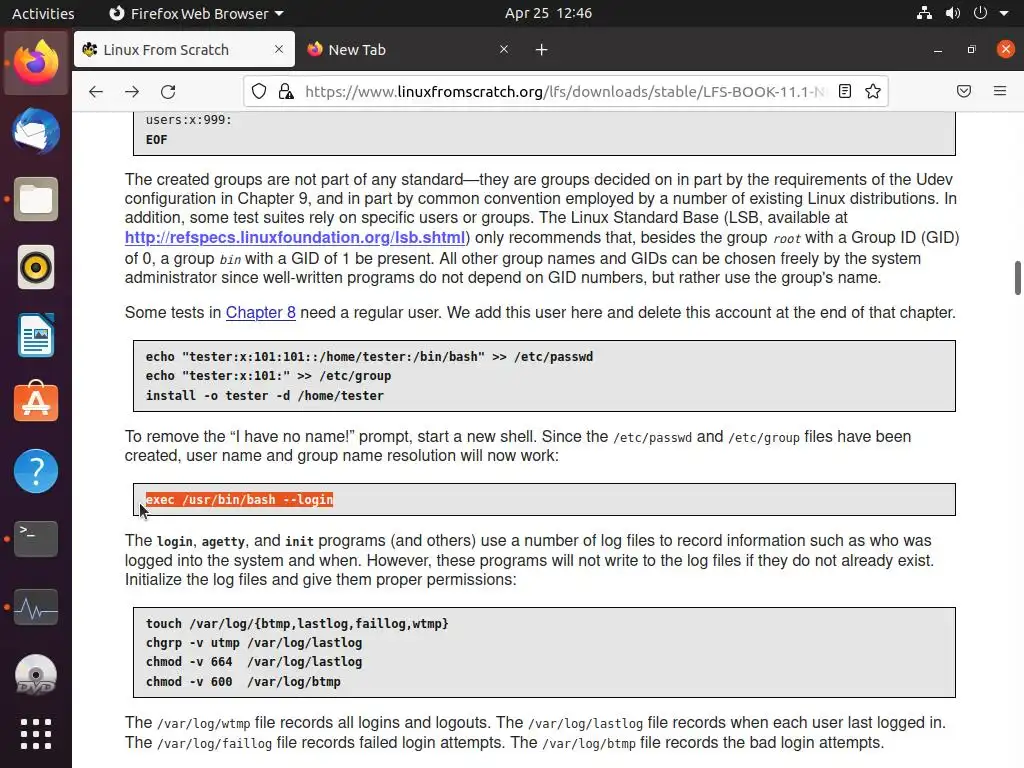Viewport: 1024px width, 768px height.
Task: Close the Linux From Scratch tab
Action: [279, 49]
